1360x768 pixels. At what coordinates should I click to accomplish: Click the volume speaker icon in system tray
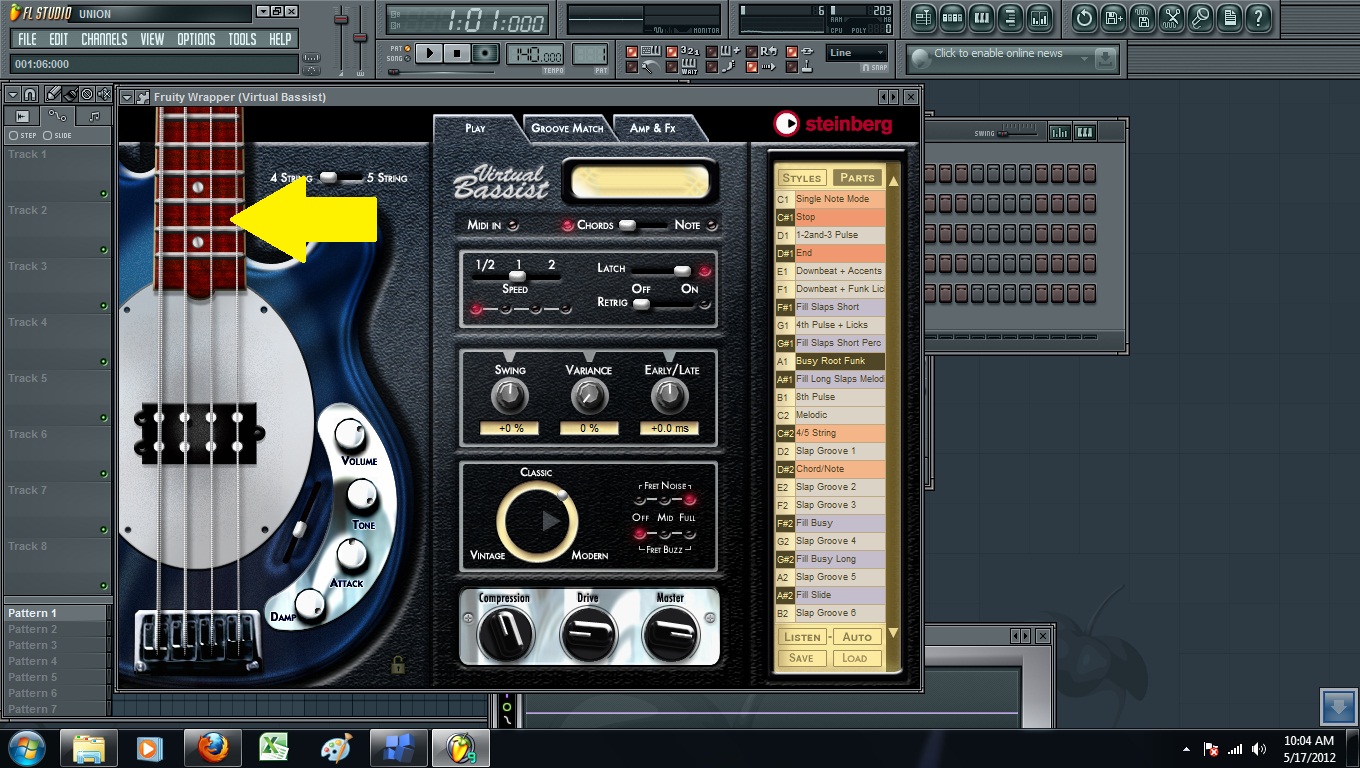point(1259,749)
